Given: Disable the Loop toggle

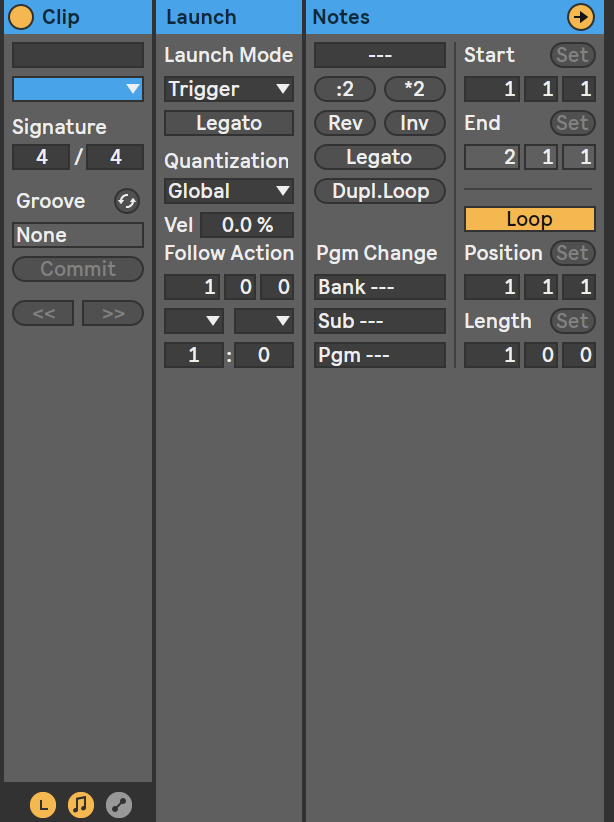Looking at the screenshot, I should tap(529, 219).
